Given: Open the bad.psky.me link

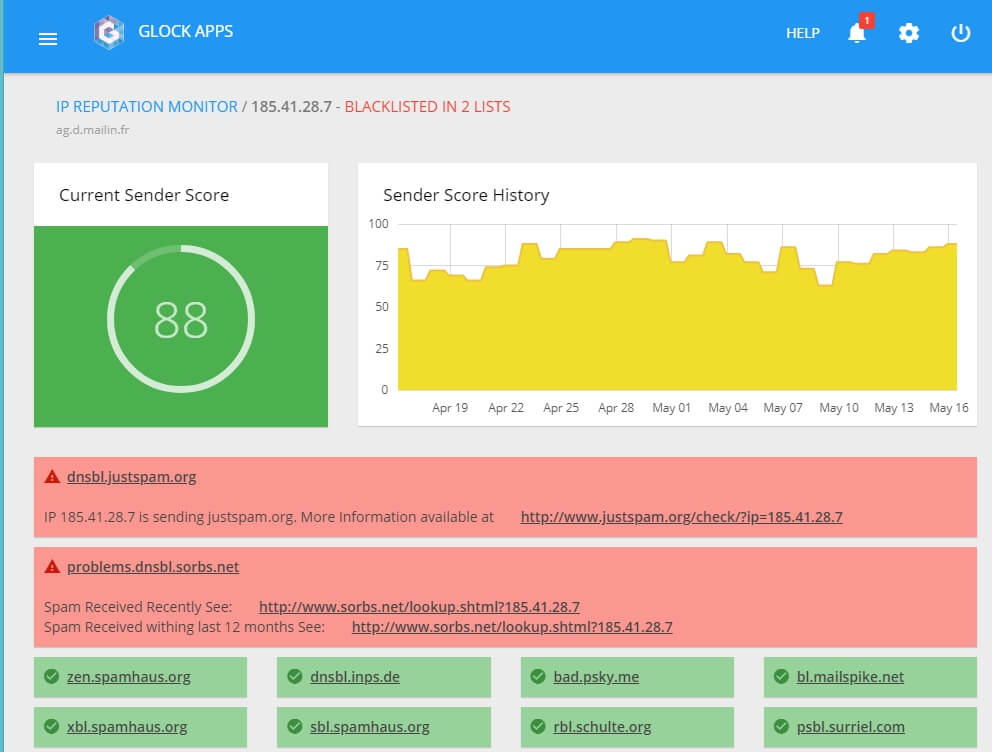Looking at the screenshot, I should point(596,677).
